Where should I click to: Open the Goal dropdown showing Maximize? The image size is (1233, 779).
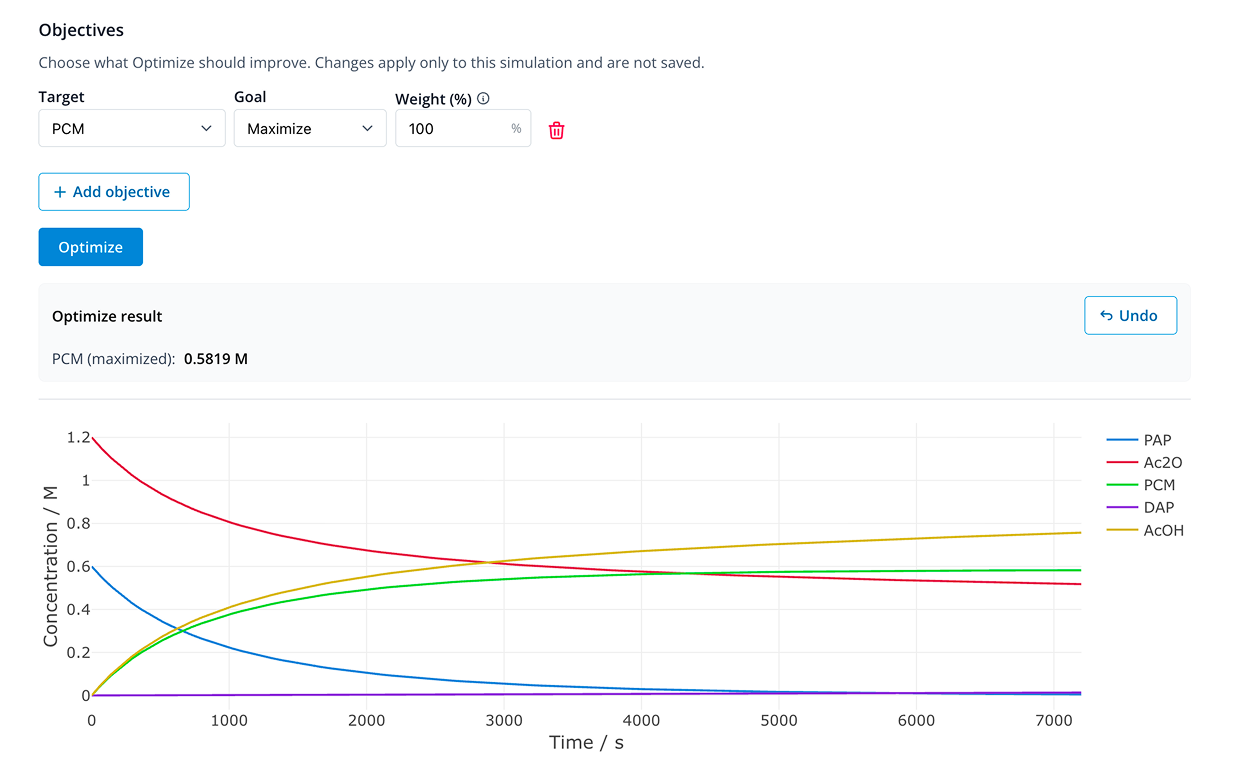(x=310, y=128)
